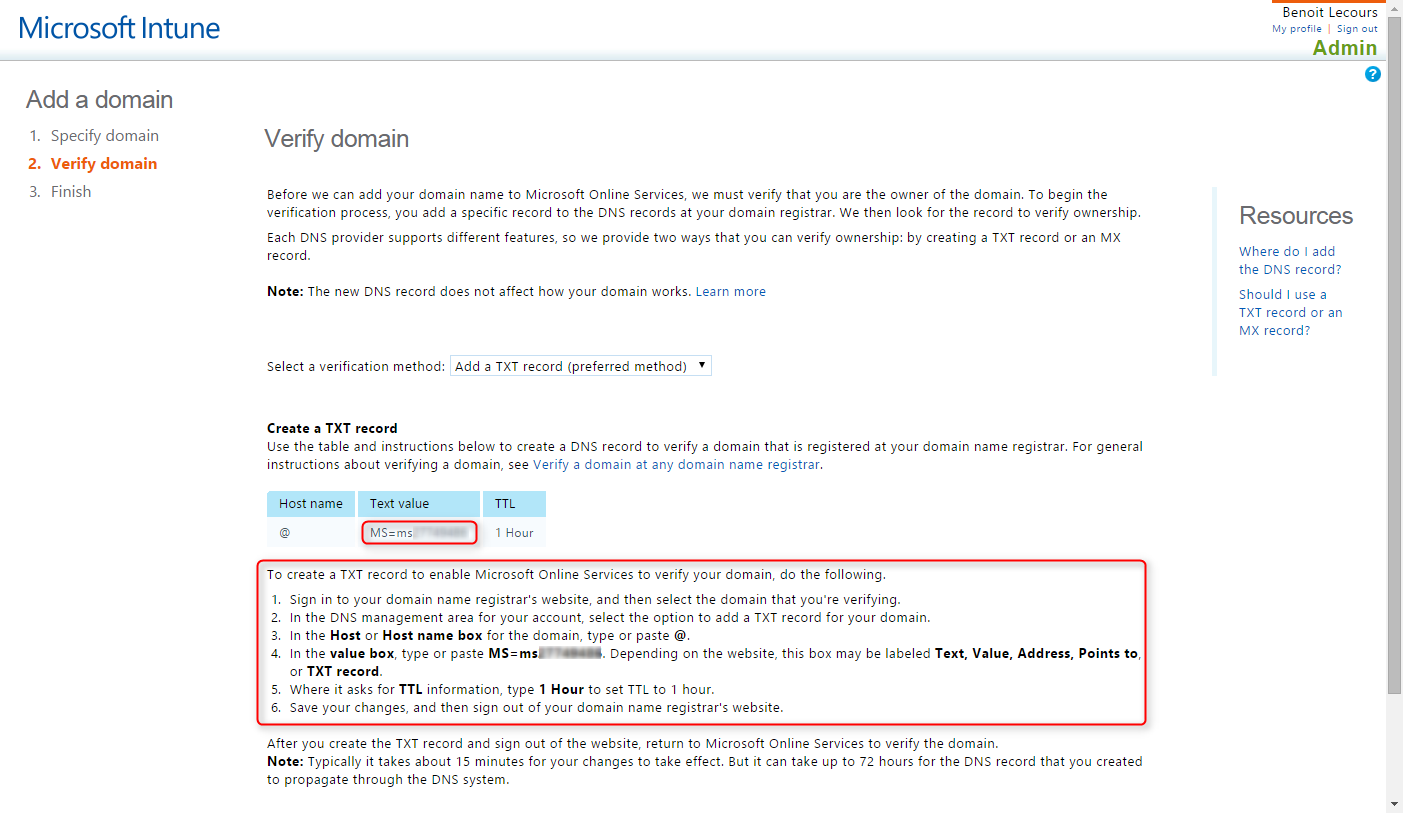Go to step 1 Specify domain
The width and height of the screenshot is (1403, 813).
tap(105, 136)
